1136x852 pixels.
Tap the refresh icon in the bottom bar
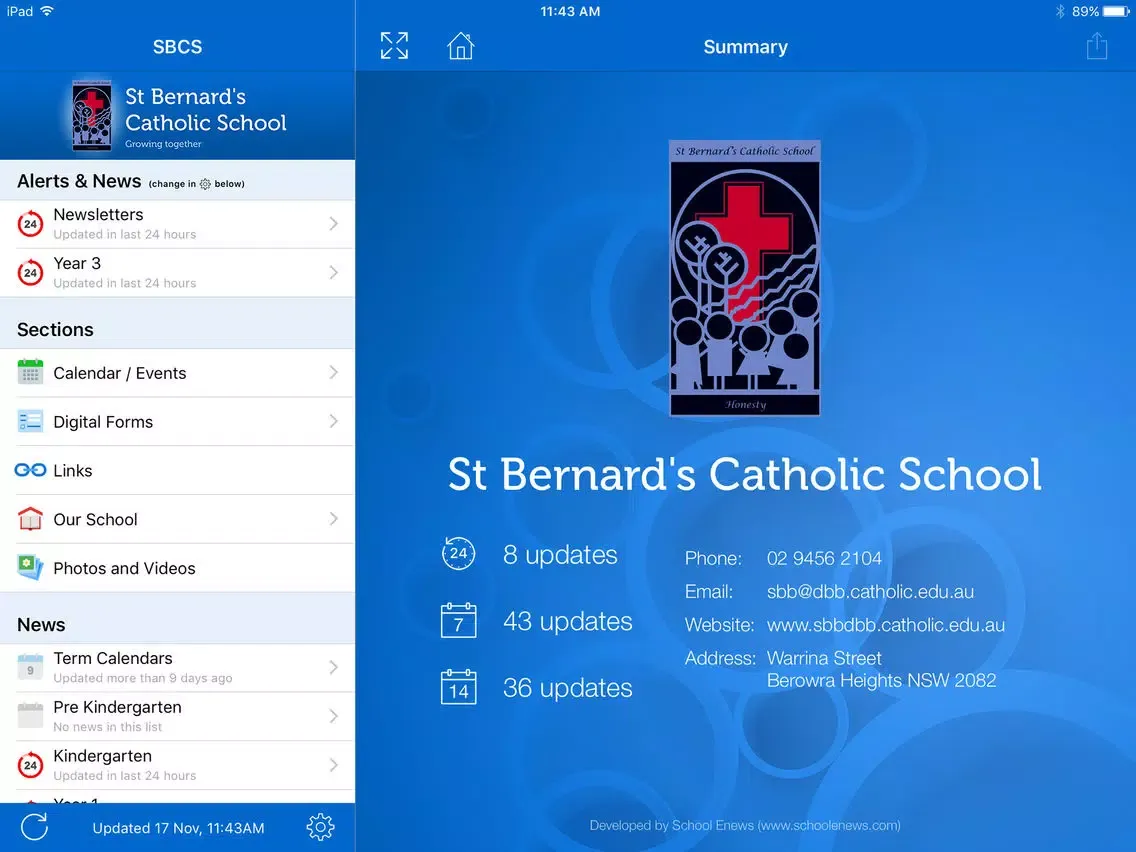34,827
